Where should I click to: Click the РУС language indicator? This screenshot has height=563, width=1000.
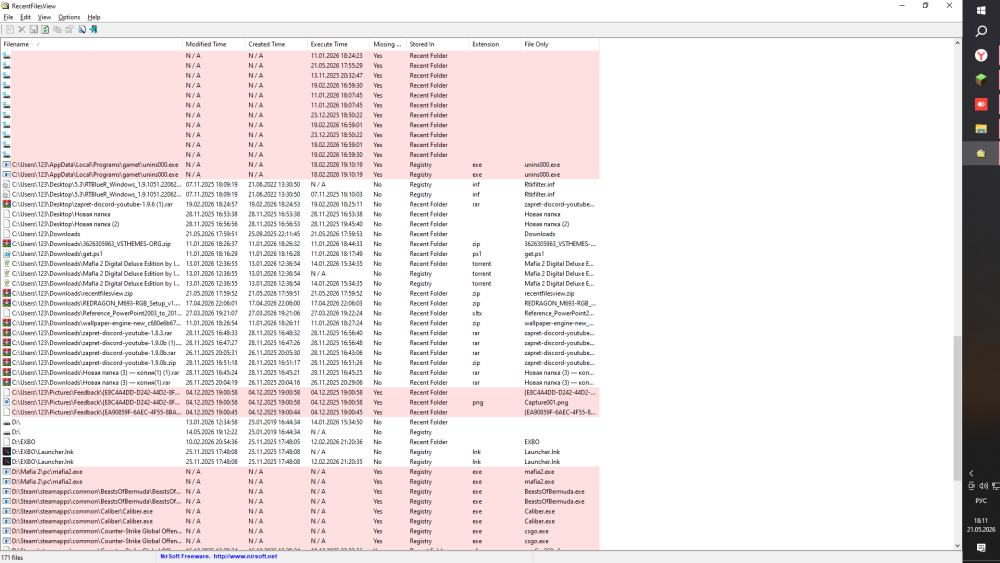click(x=981, y=501)
